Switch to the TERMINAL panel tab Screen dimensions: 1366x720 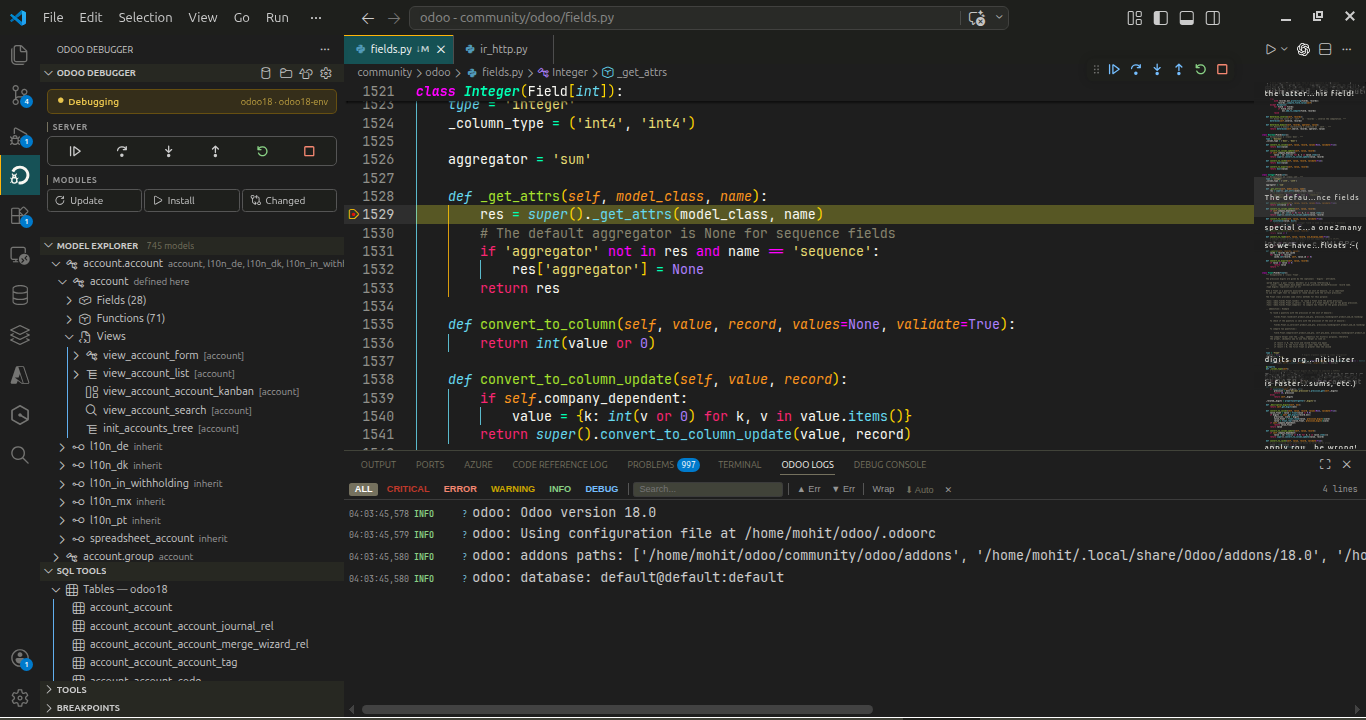(740, 465)
